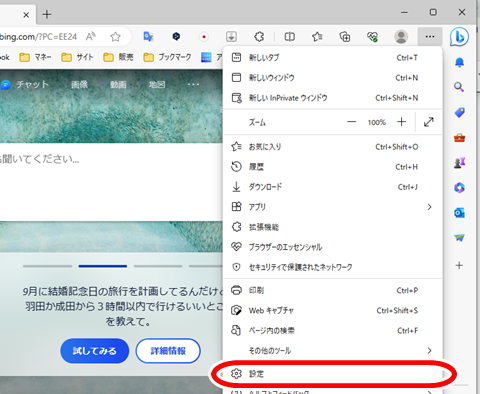Image resolution: width=480 pixels, height=394 pixels.
Task: Open sidebar Microsoft 365 icon
Action: [x=459, y=188]
